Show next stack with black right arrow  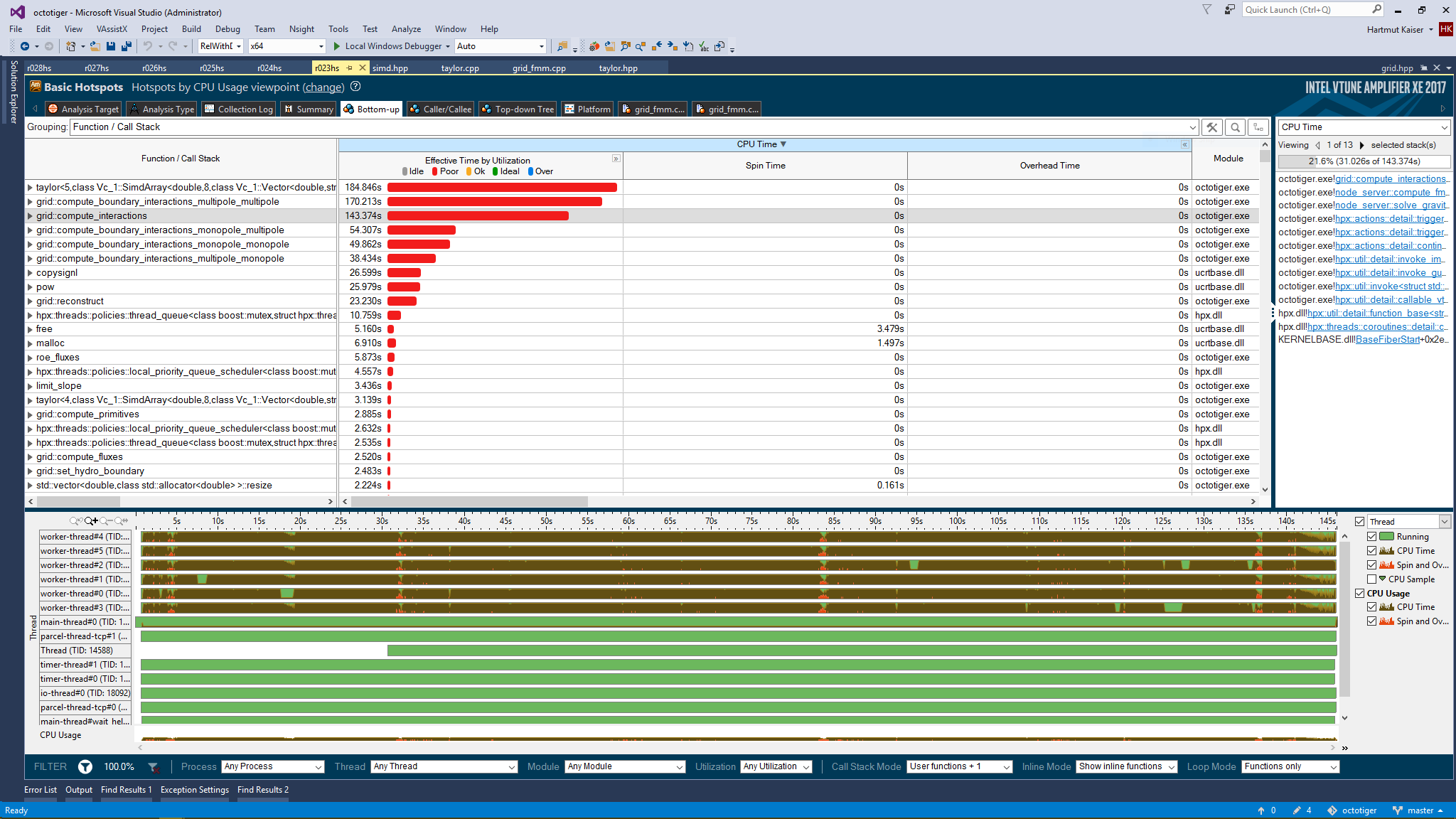tap(1362, 145)
